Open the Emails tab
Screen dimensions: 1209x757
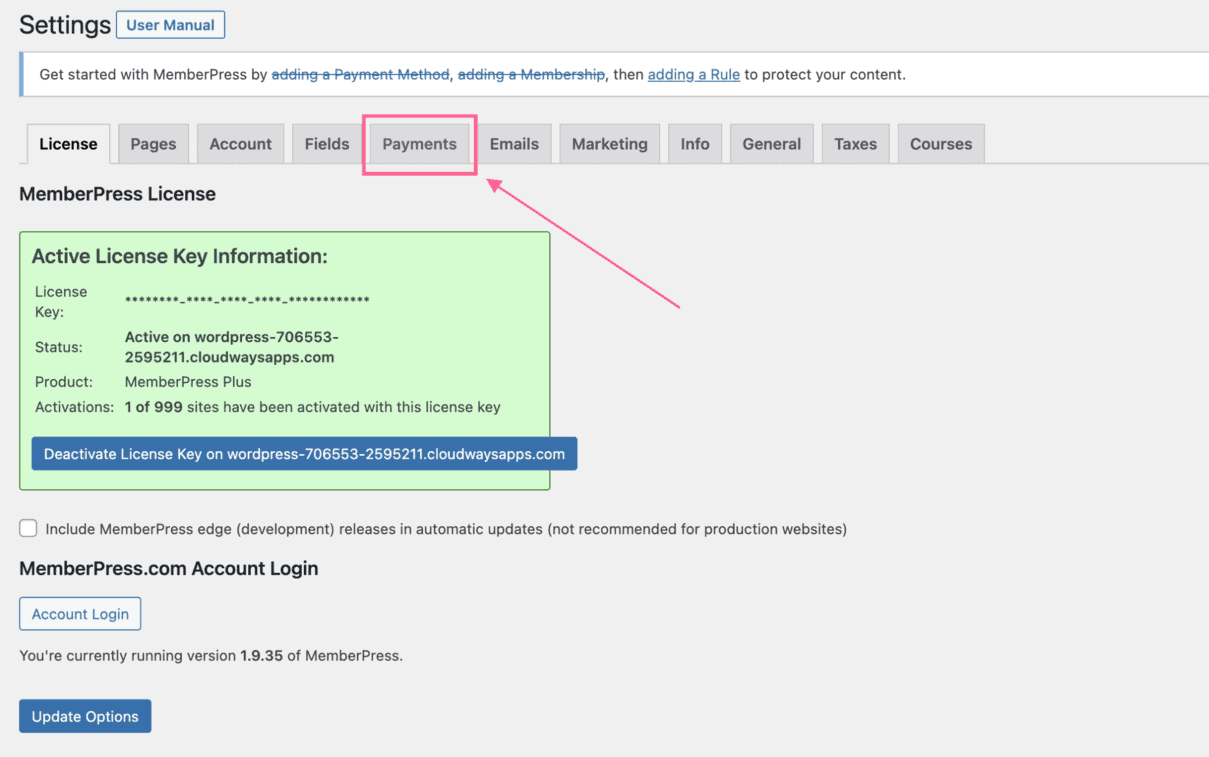(x=514, y=144)
